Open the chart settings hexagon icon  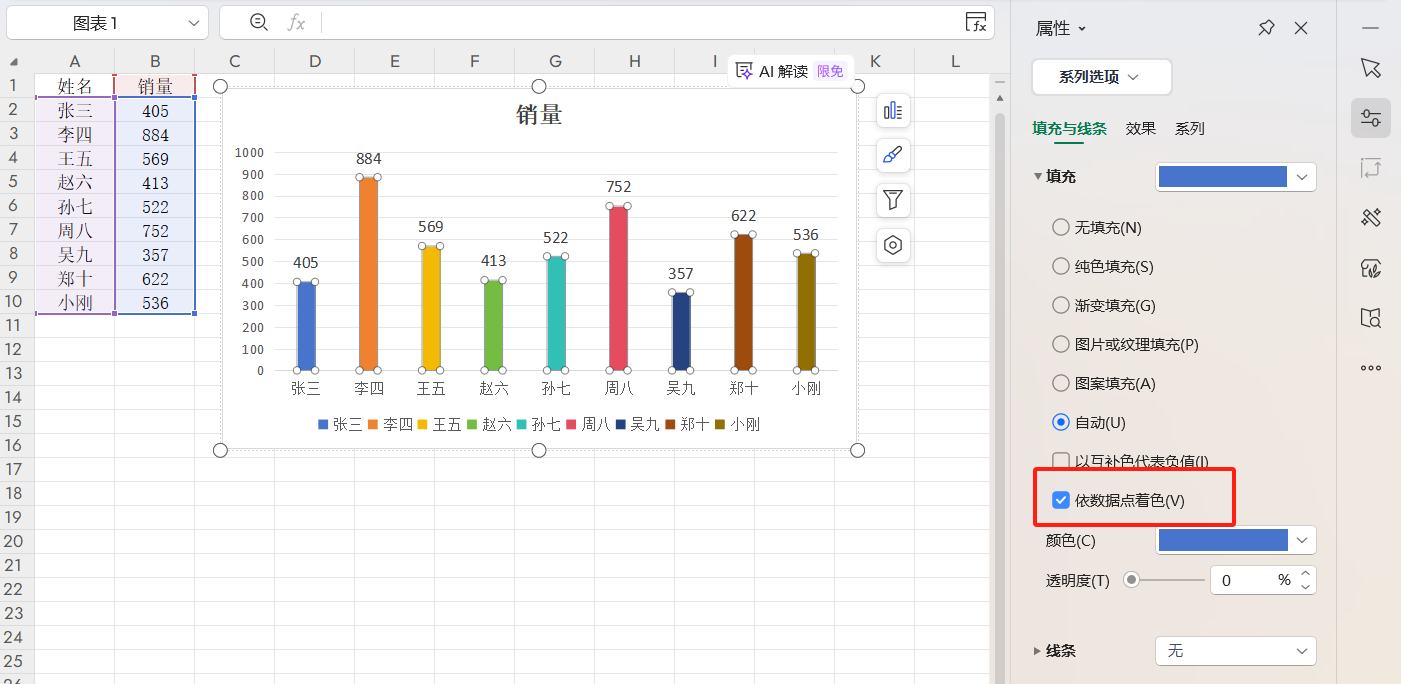pos(893,245)
